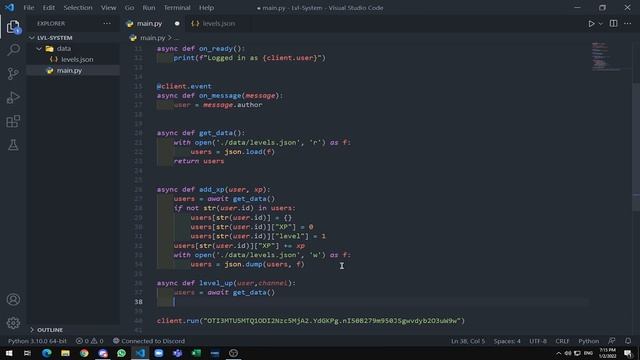
Task: Click the client.run token line
Action: point(311,321)
